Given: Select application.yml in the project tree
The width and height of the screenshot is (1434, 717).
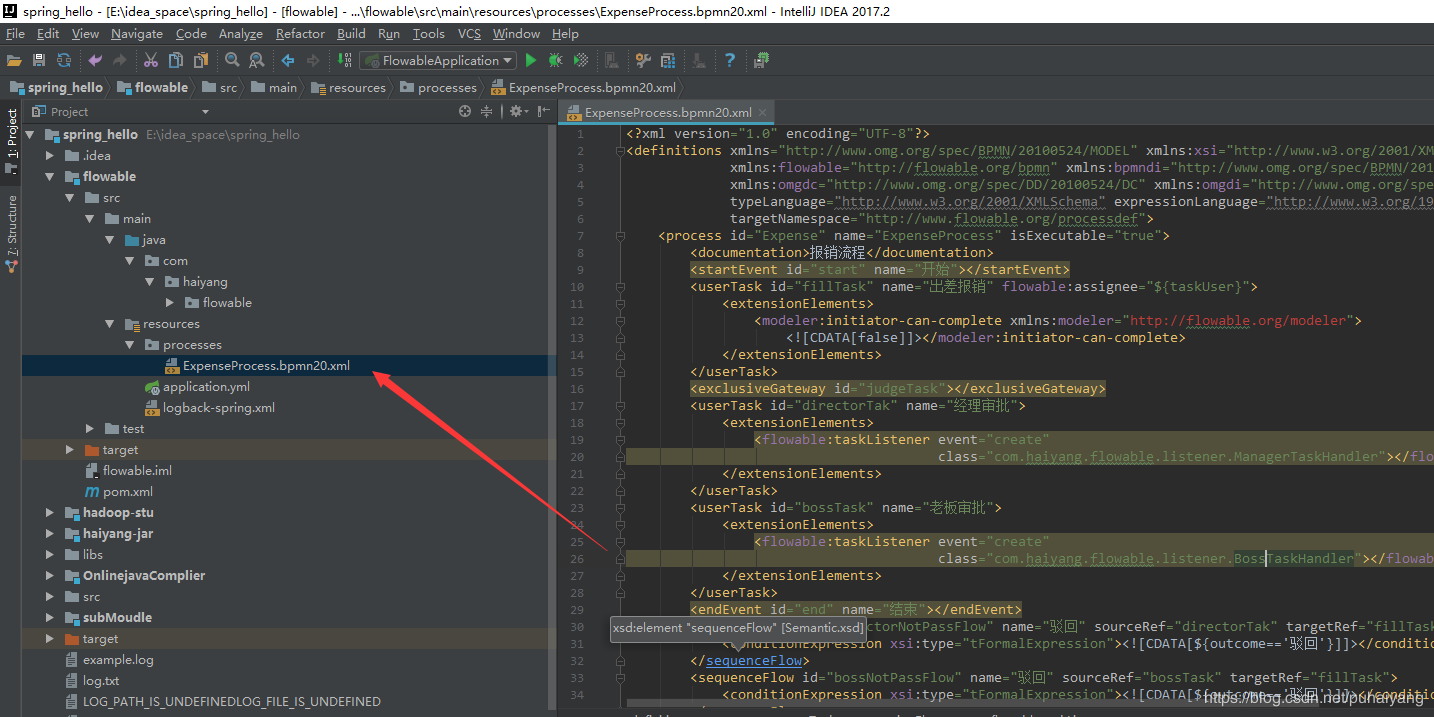Looking at the screenshot, I should (206, 387).
